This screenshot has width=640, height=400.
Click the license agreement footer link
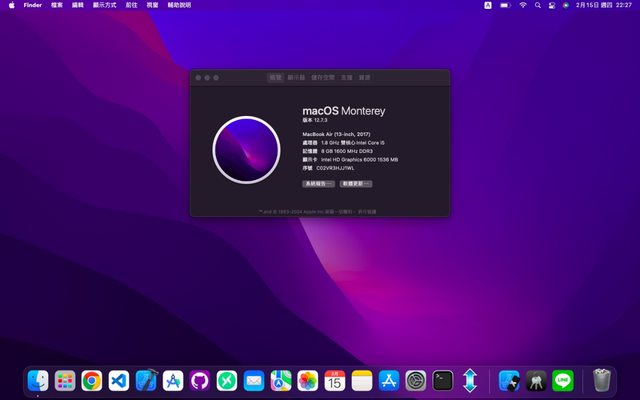[x=367, y=211]
